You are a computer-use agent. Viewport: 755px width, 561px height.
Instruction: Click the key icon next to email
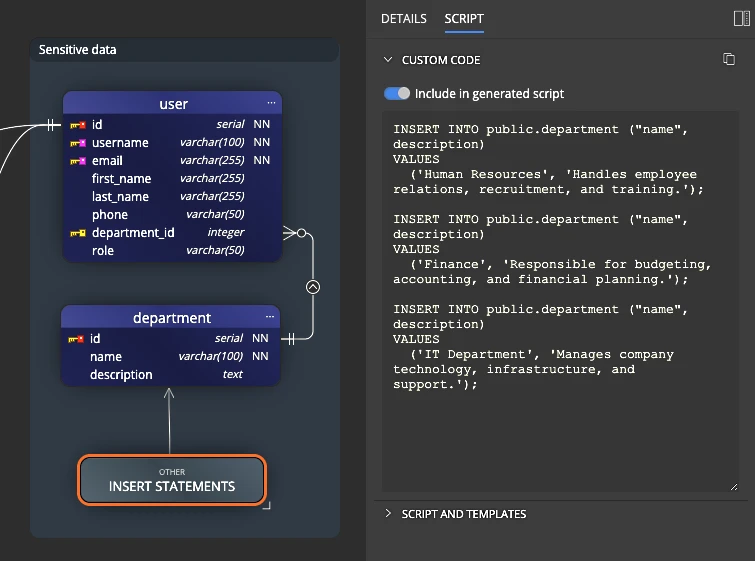(77, 161)
